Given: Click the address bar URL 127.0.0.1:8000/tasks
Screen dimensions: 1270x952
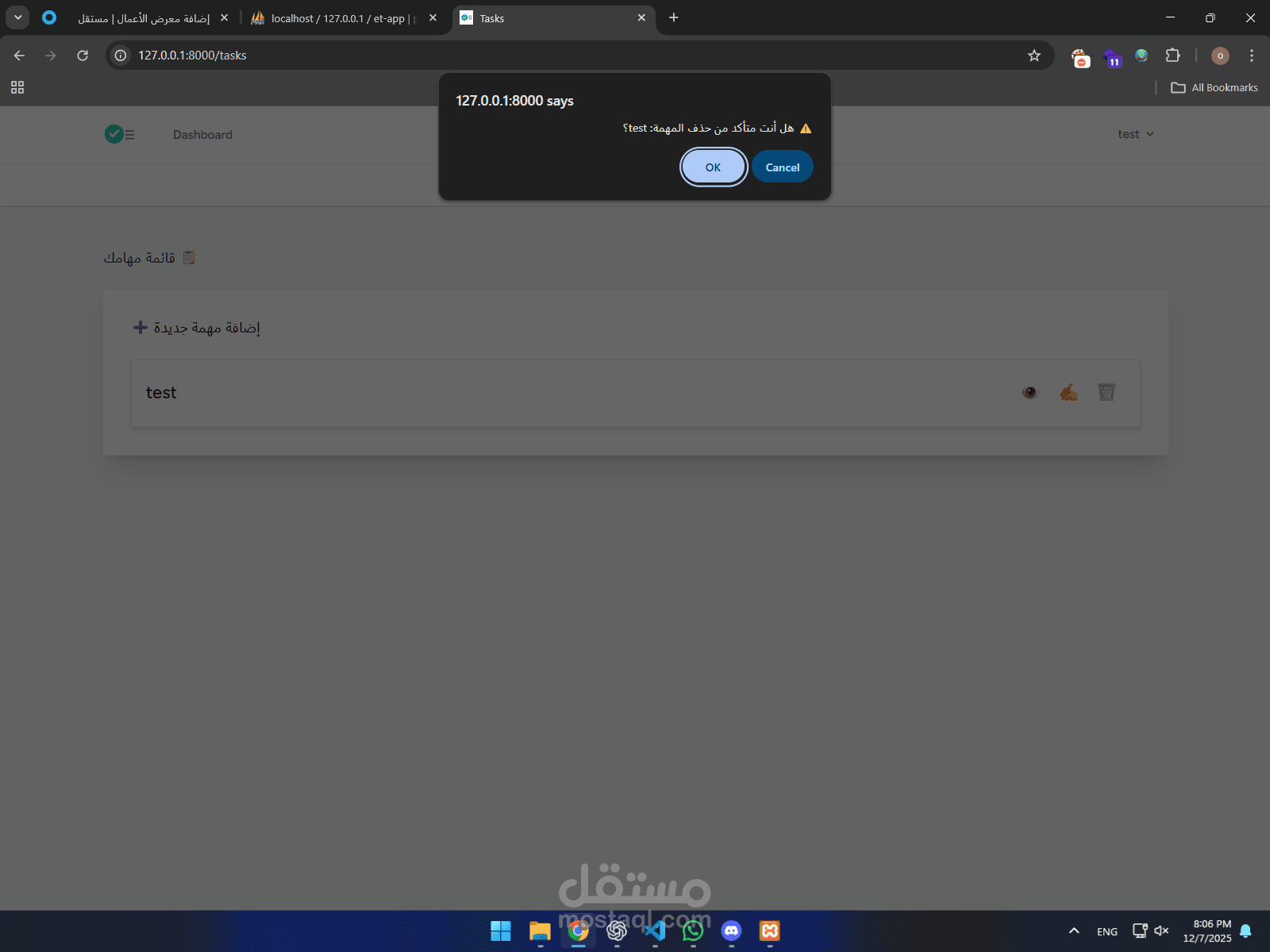Looking at the screenshot, I should (192, 56).
